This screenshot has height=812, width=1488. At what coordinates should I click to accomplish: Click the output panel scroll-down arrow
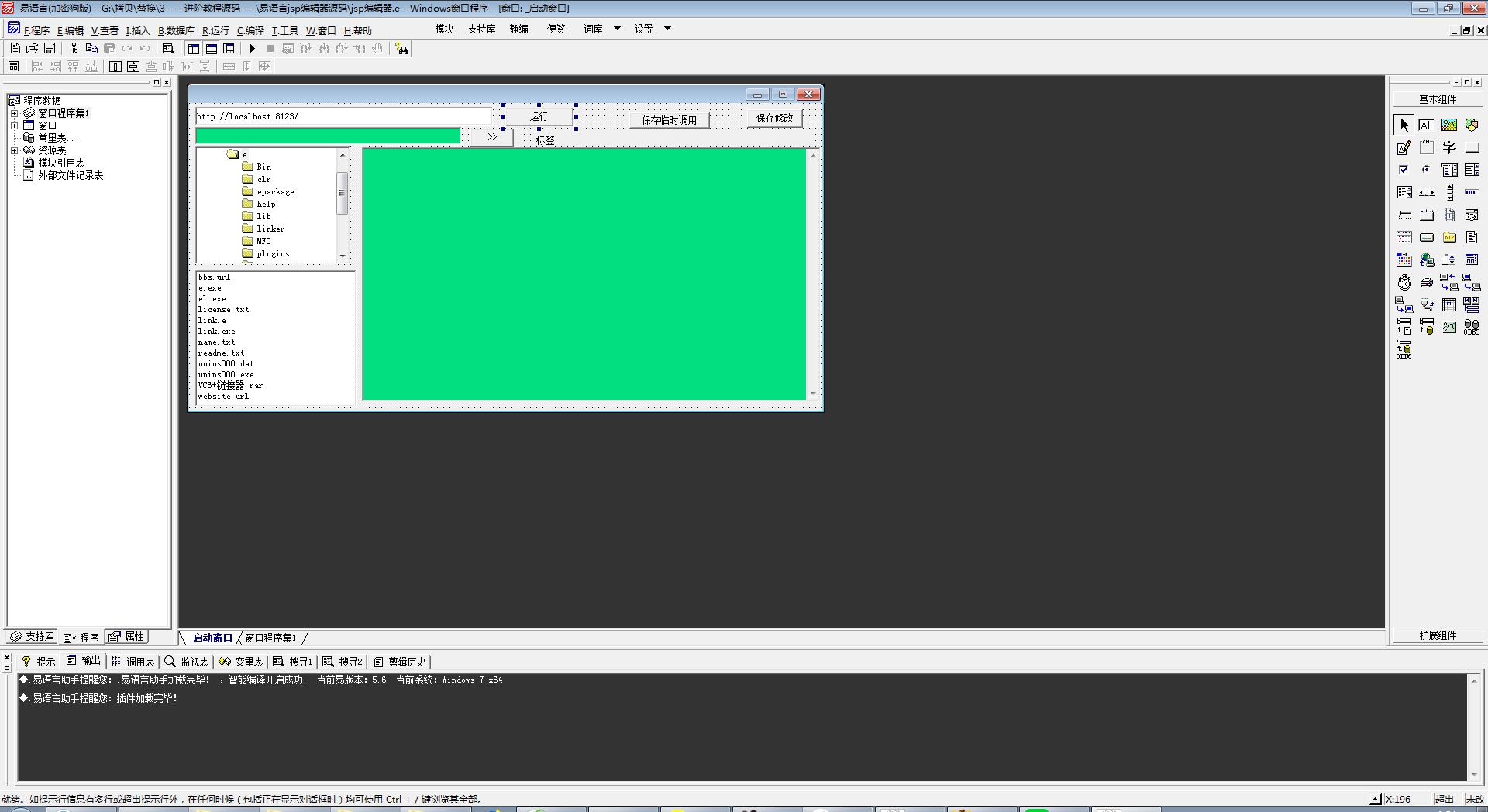tap(1474, 775)
